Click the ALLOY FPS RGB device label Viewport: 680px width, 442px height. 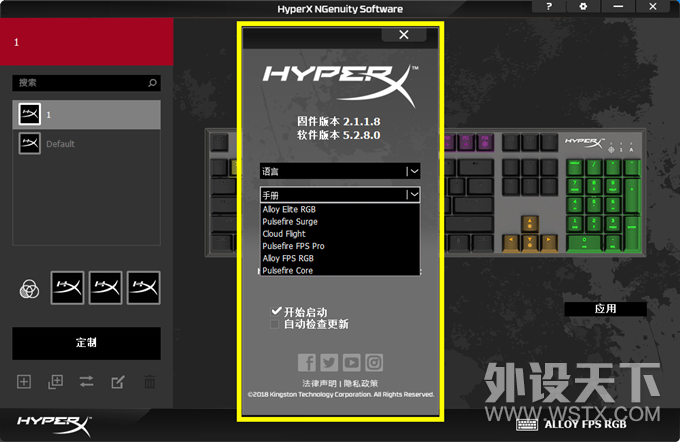585,424
